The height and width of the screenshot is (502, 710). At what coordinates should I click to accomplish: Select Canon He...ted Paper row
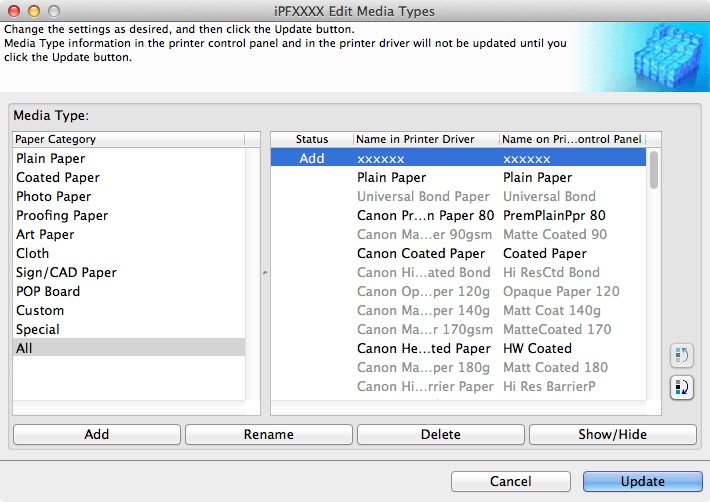458,349
